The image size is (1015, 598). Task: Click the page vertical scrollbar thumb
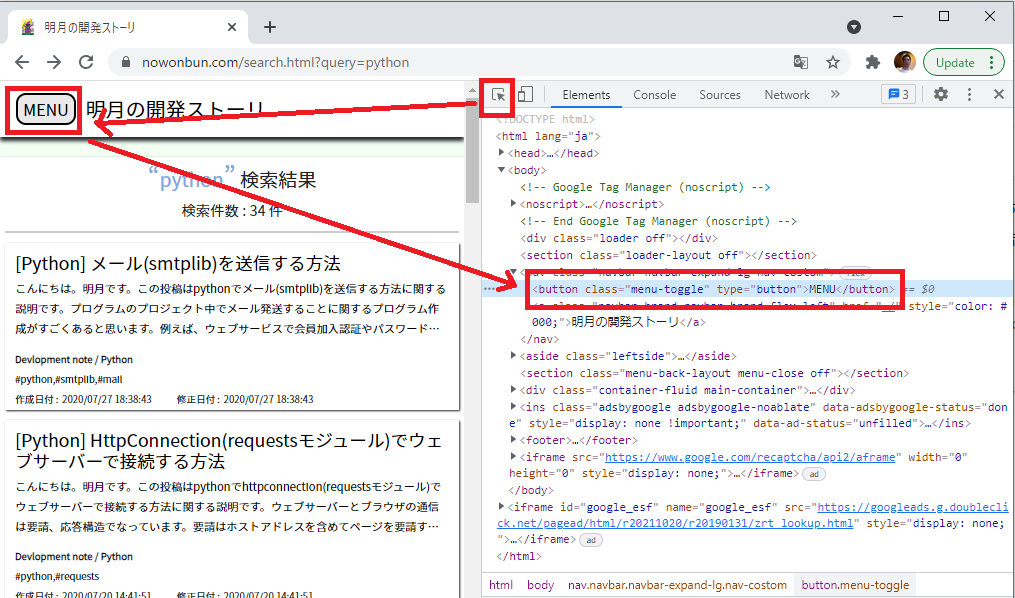click(x=472, y=148)
